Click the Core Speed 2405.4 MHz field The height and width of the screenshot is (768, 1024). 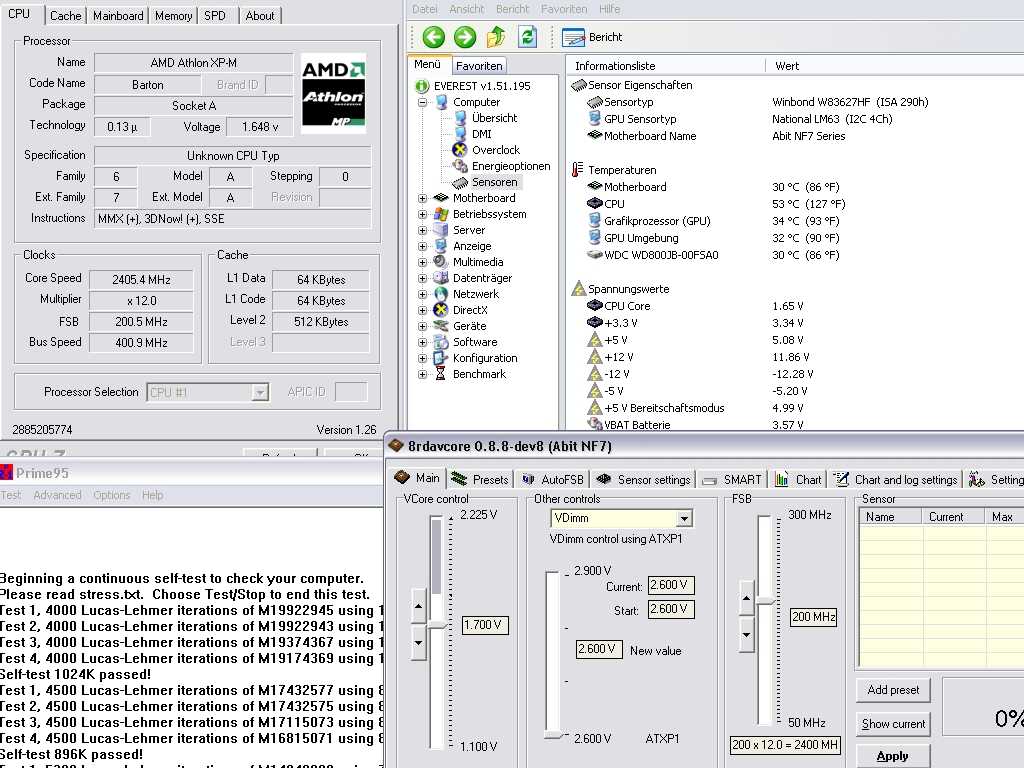click(141, 280)
